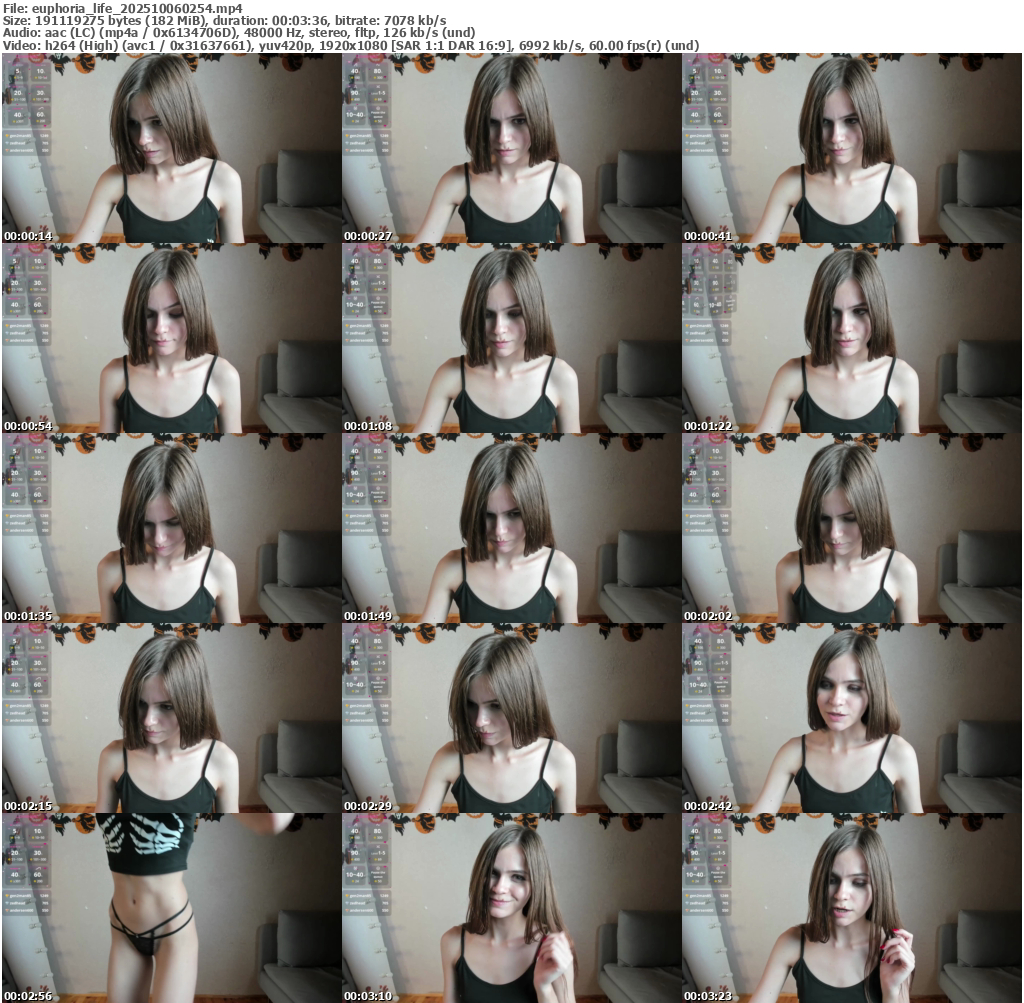Open the frame marked 00:02:42
1024x1003 pixels.
point(851,718)
